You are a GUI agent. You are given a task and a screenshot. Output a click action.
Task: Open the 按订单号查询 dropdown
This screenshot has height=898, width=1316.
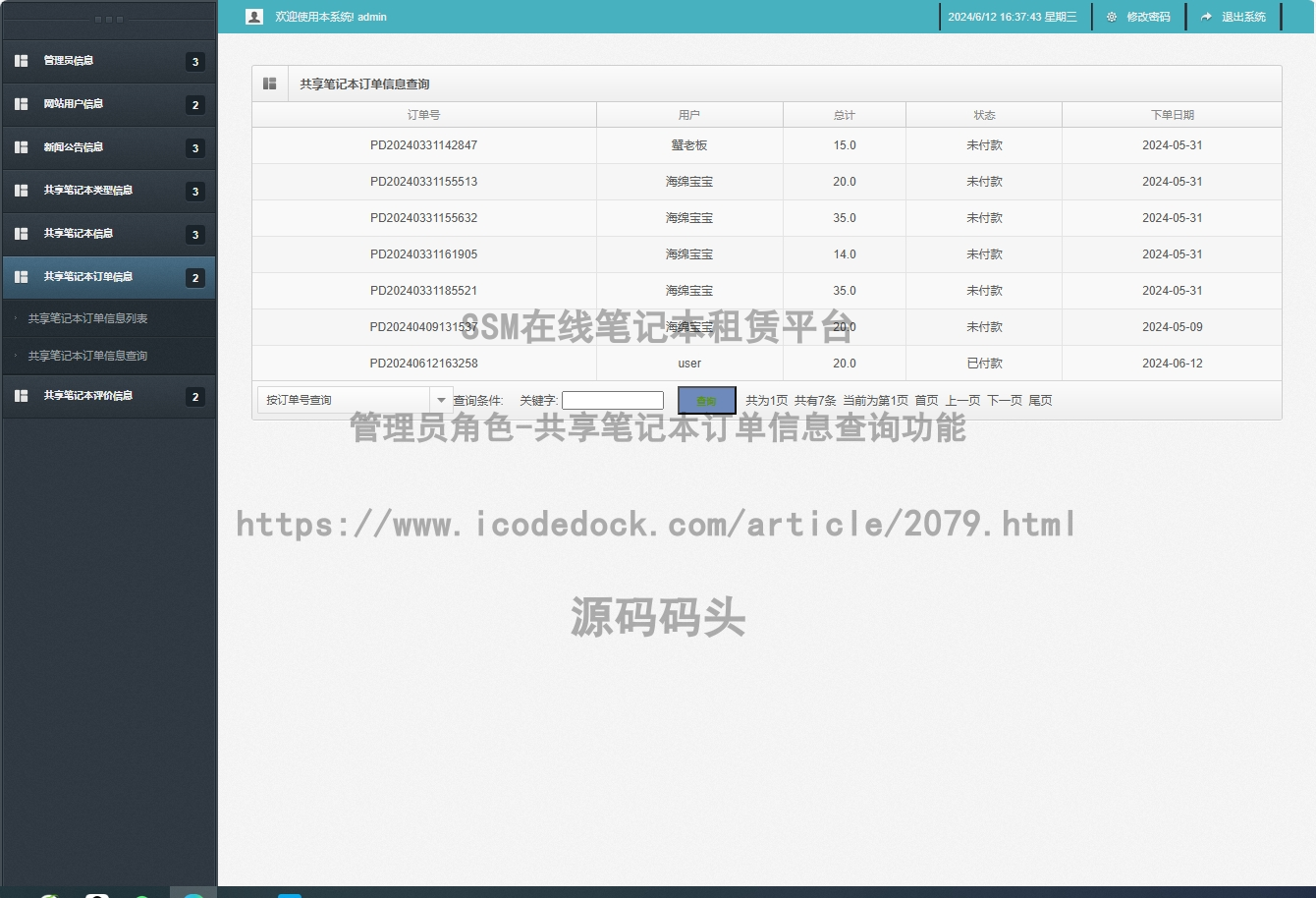(354, 400)
